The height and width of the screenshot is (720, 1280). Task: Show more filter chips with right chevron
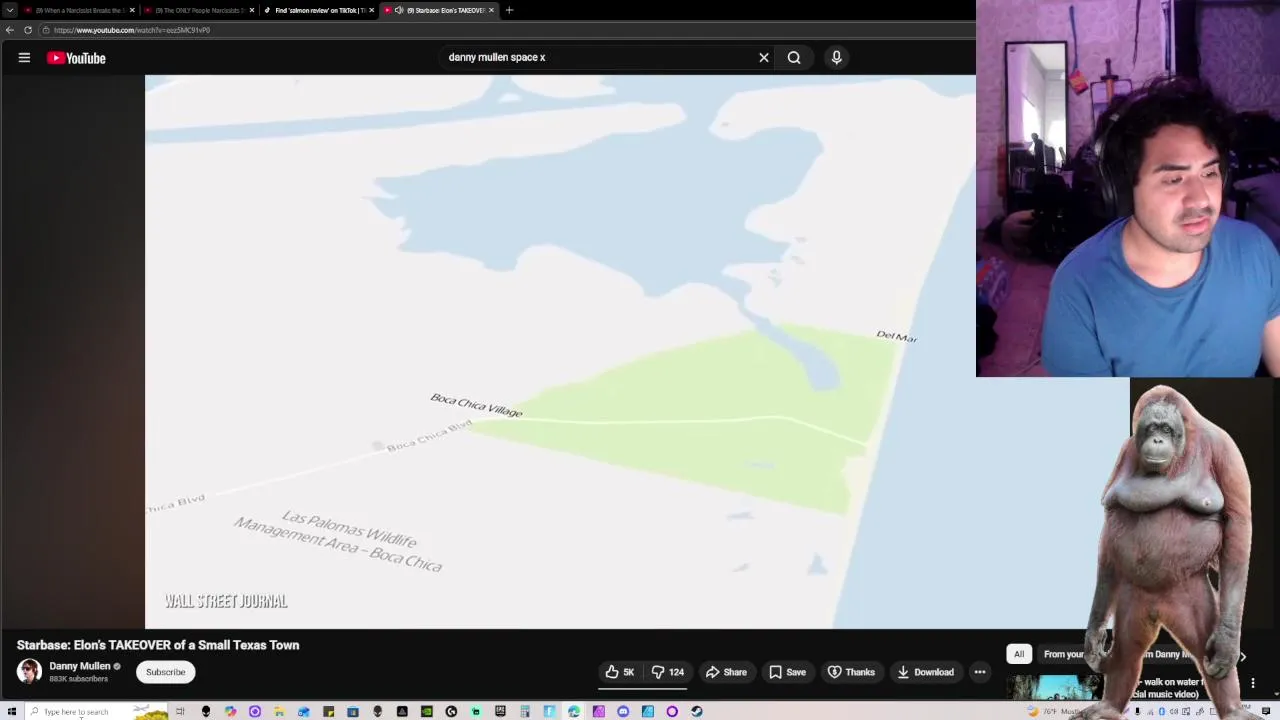(x=1242, y=657)
